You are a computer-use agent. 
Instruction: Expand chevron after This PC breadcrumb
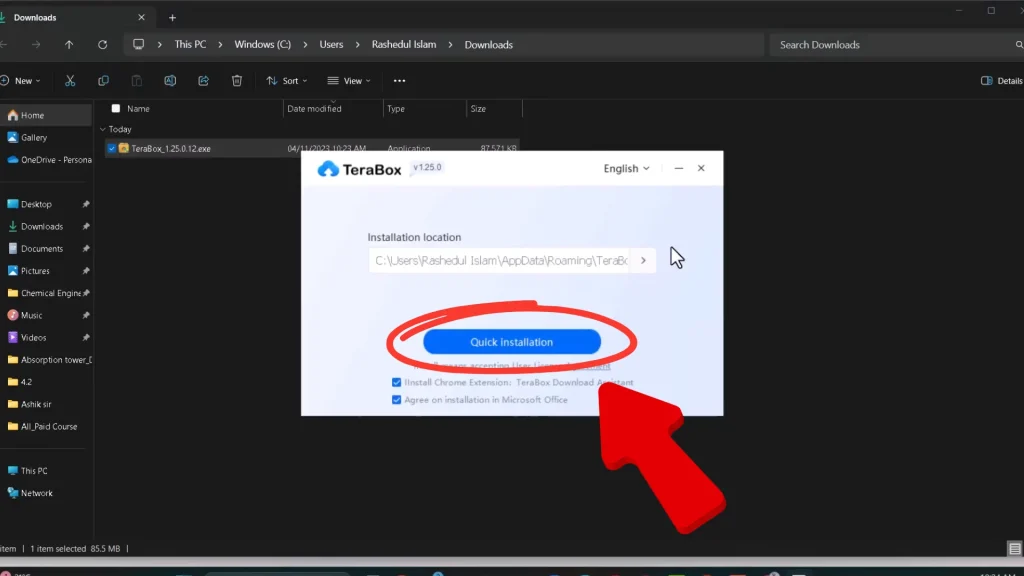220,45
